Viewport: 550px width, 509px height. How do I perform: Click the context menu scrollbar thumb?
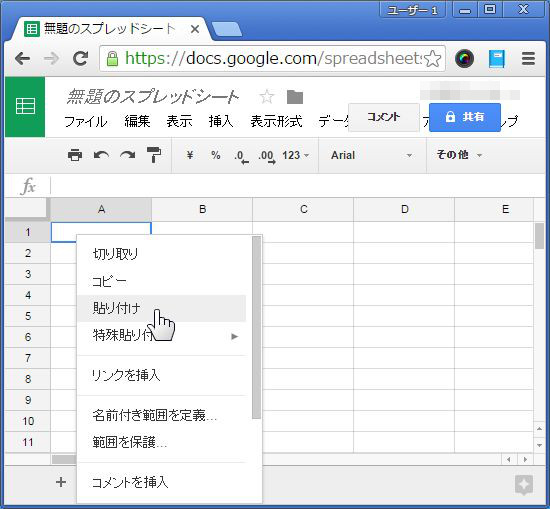(x=256, y=328)
